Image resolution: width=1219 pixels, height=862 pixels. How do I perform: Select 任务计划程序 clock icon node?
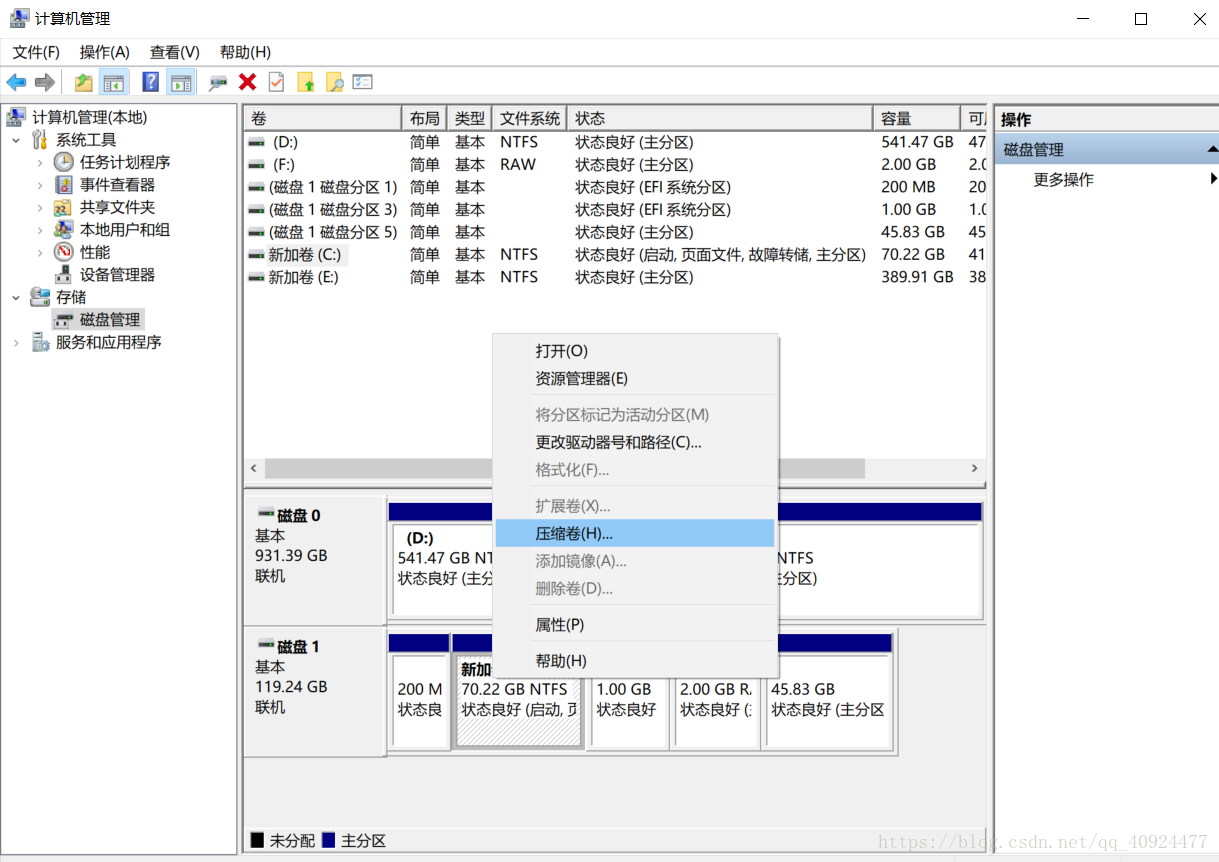(64, 162)
